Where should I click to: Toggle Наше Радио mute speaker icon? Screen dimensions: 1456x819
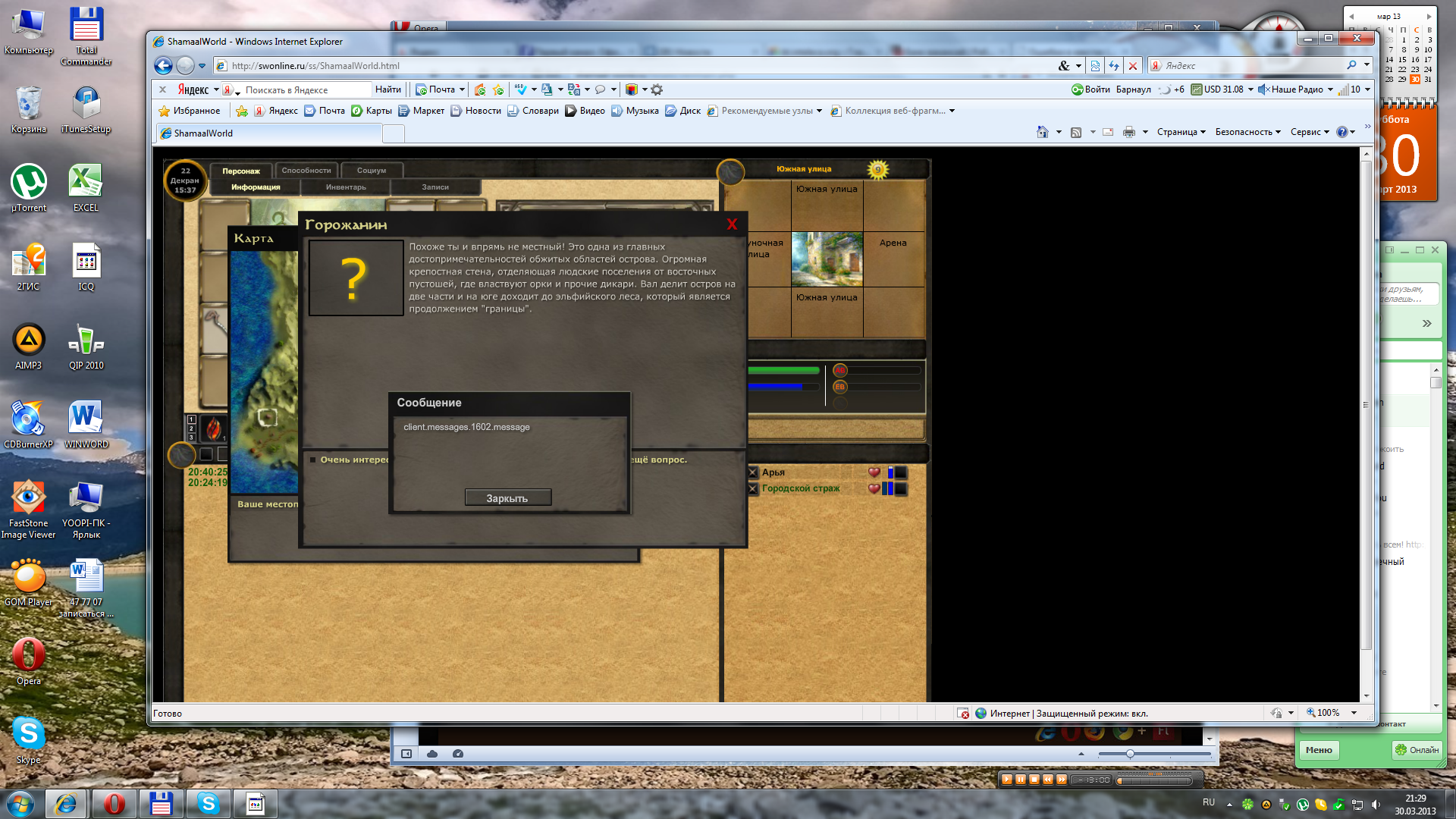(1263, 89)
